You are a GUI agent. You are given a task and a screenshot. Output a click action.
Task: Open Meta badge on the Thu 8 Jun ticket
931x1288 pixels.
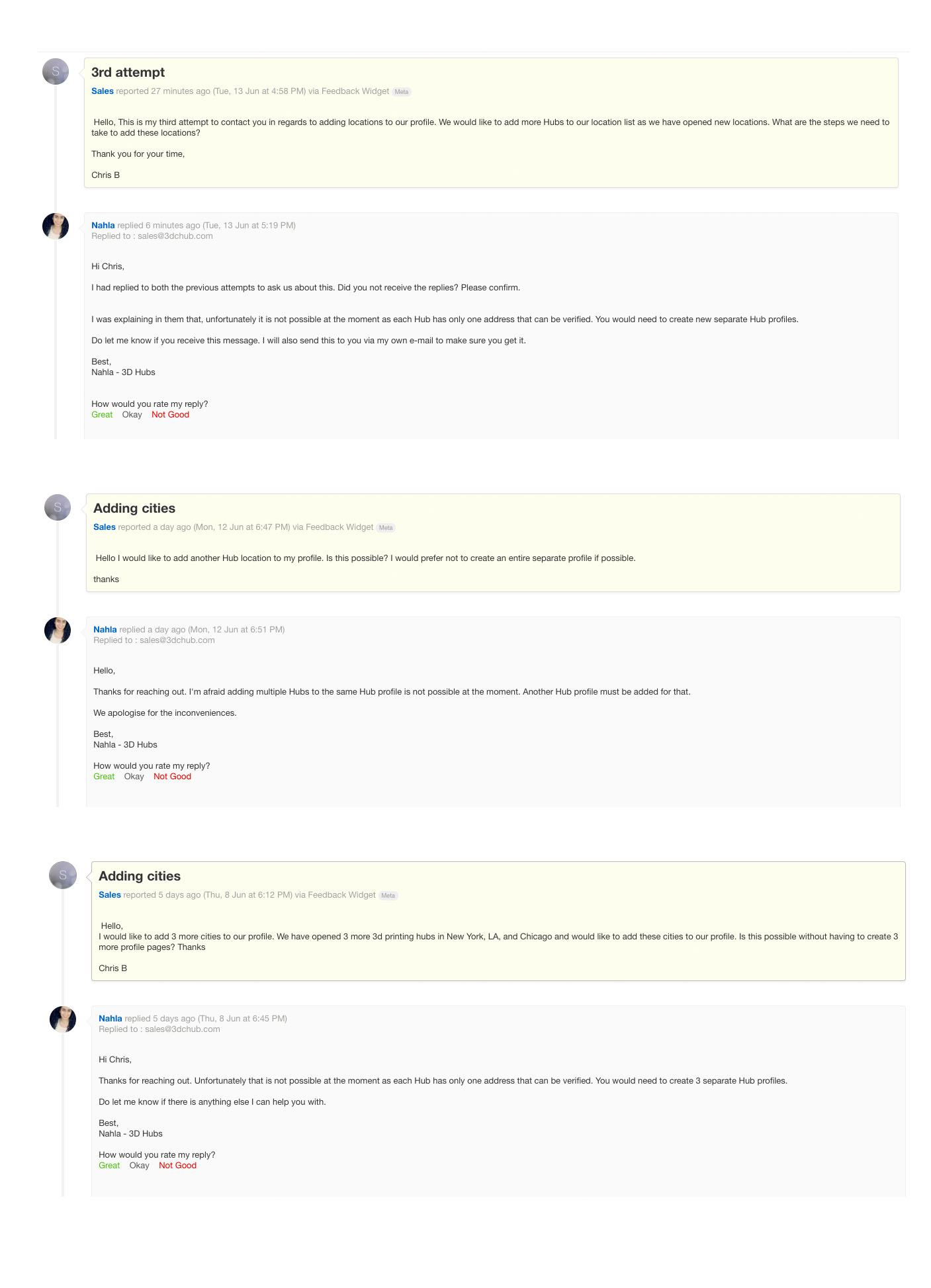coord(388,896)
